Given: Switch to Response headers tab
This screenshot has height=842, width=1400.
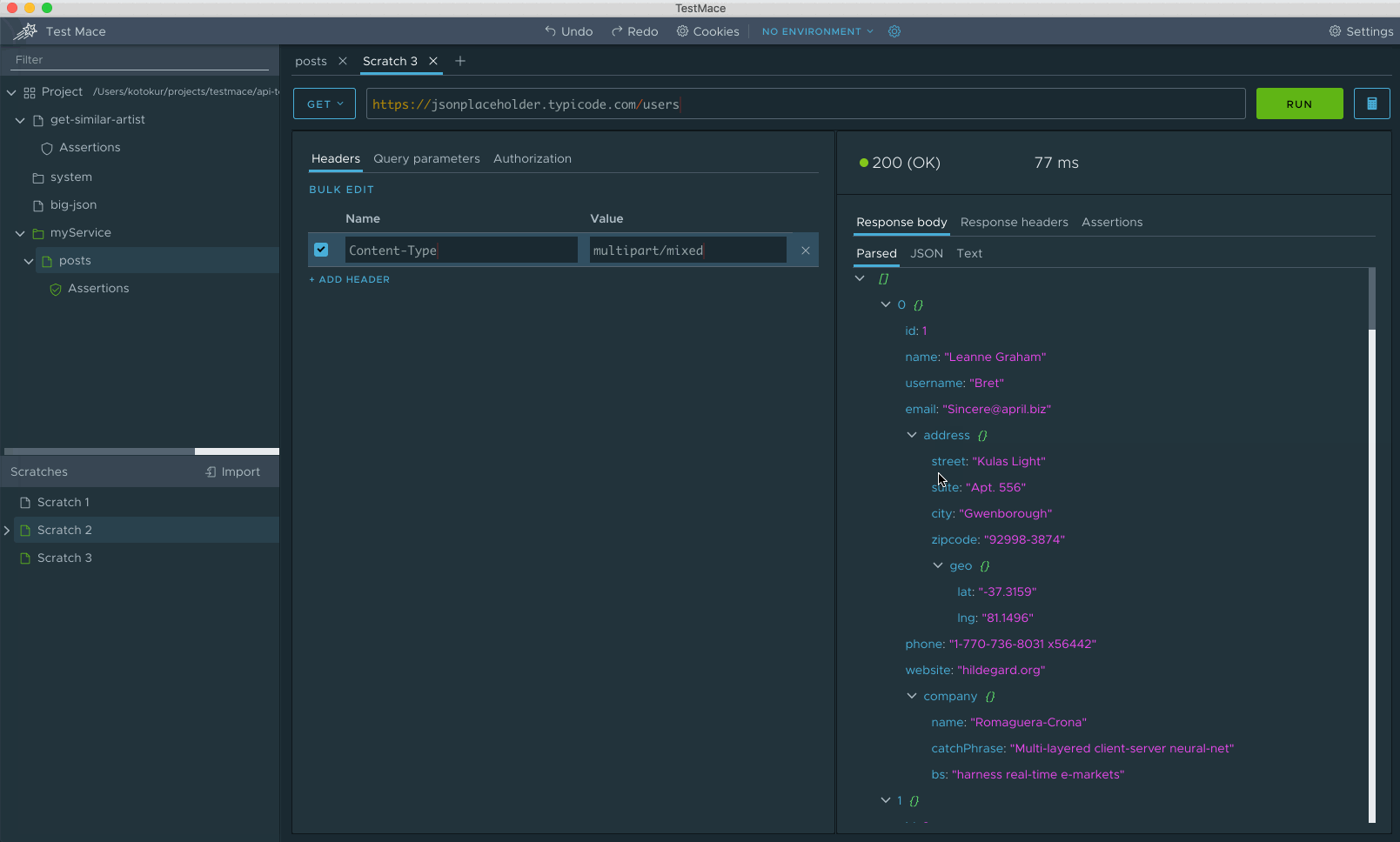Looking at the screenshot, I should pos(1014,222).
